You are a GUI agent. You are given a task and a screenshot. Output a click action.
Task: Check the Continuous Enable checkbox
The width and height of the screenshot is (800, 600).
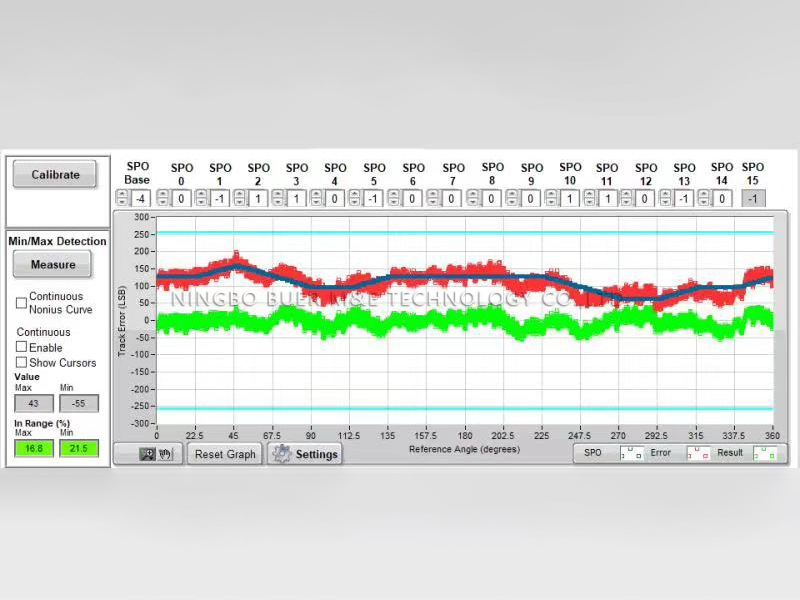pyautogui.click(x=21, y=347)
